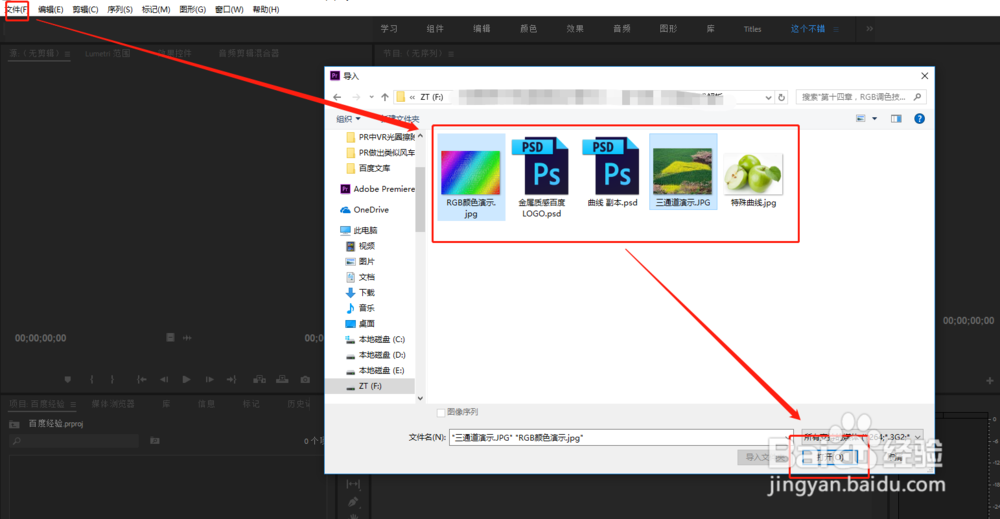Open the 百度文库 folder in sidebar
Screen dimensions: 1000x519
pyautogui.click(x=367, y=168)
